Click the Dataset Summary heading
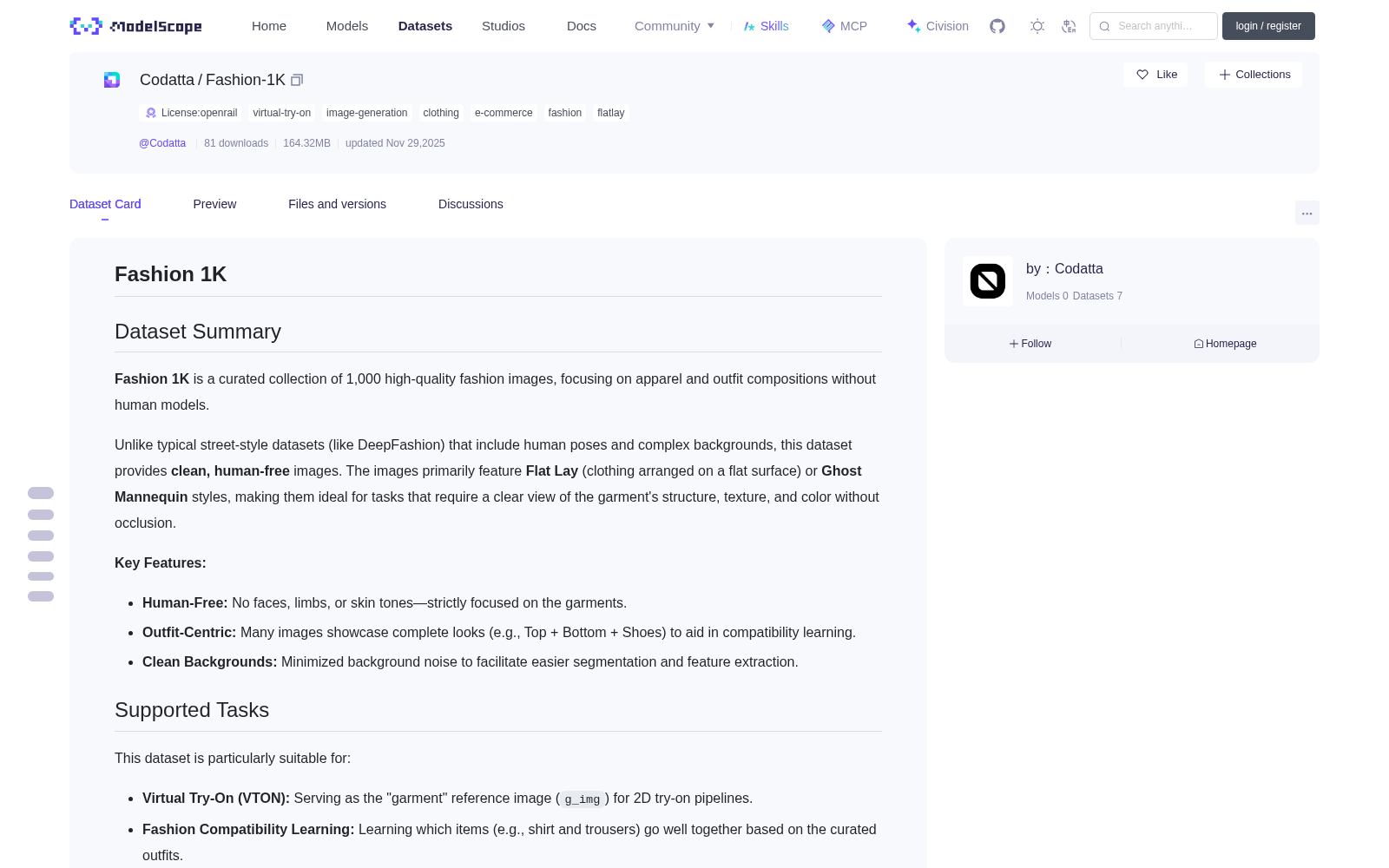 pos(198,332)
